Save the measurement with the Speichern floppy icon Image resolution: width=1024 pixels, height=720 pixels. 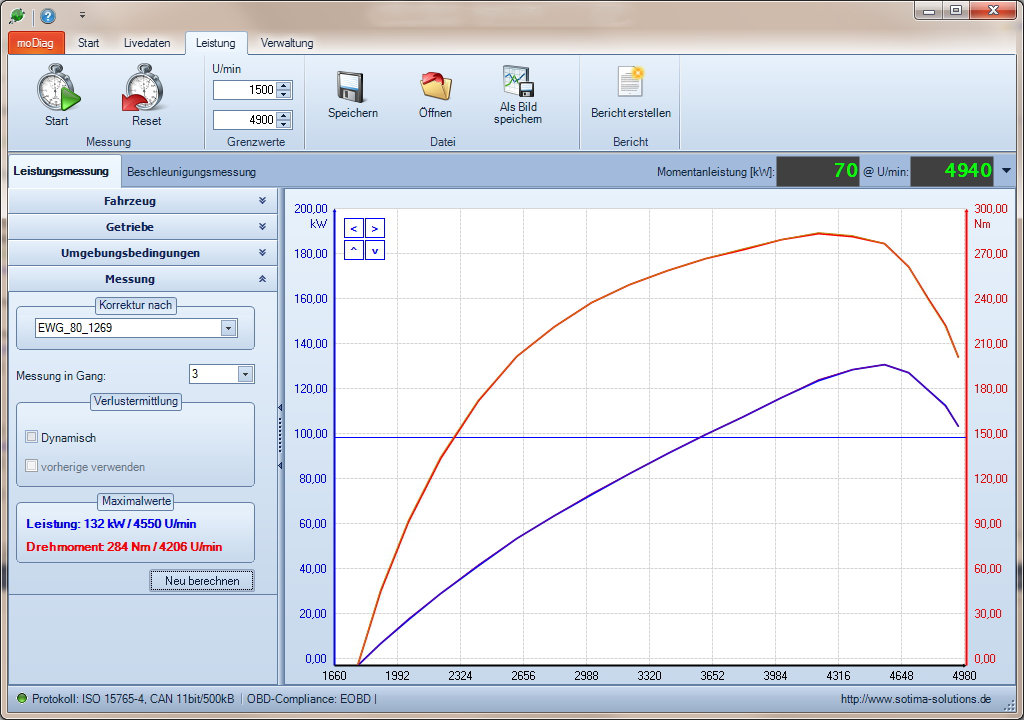tap(351, 86)
